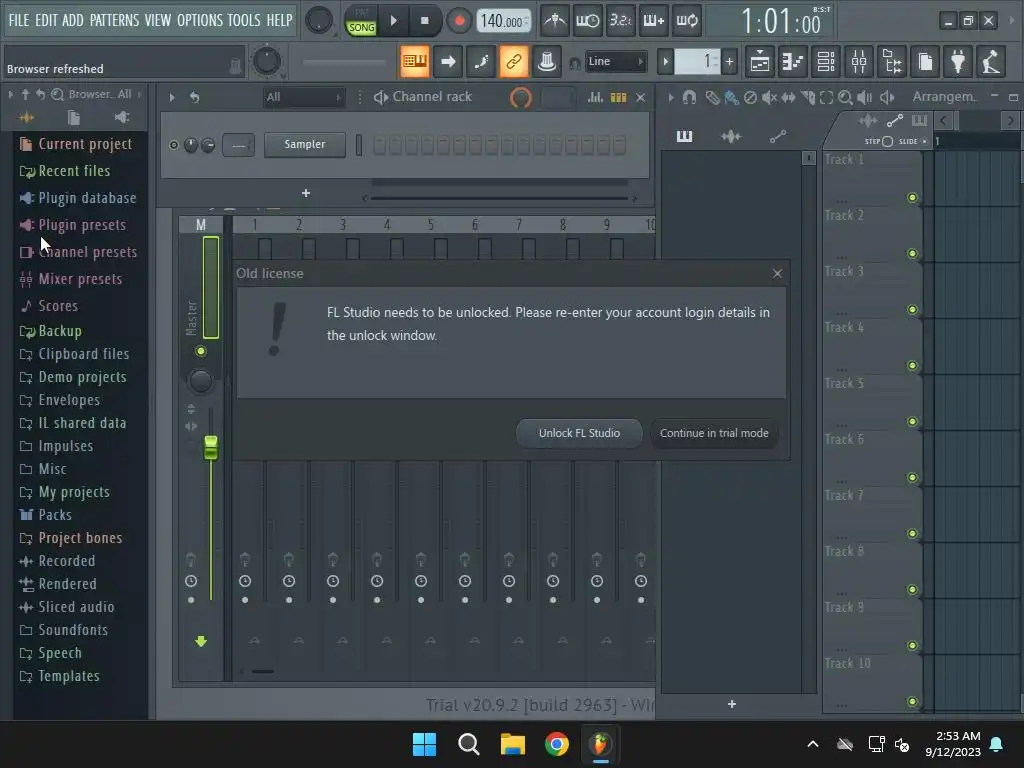Click the tempo 140.000 field
This screenshot has height=768, width=1024.
503,21
